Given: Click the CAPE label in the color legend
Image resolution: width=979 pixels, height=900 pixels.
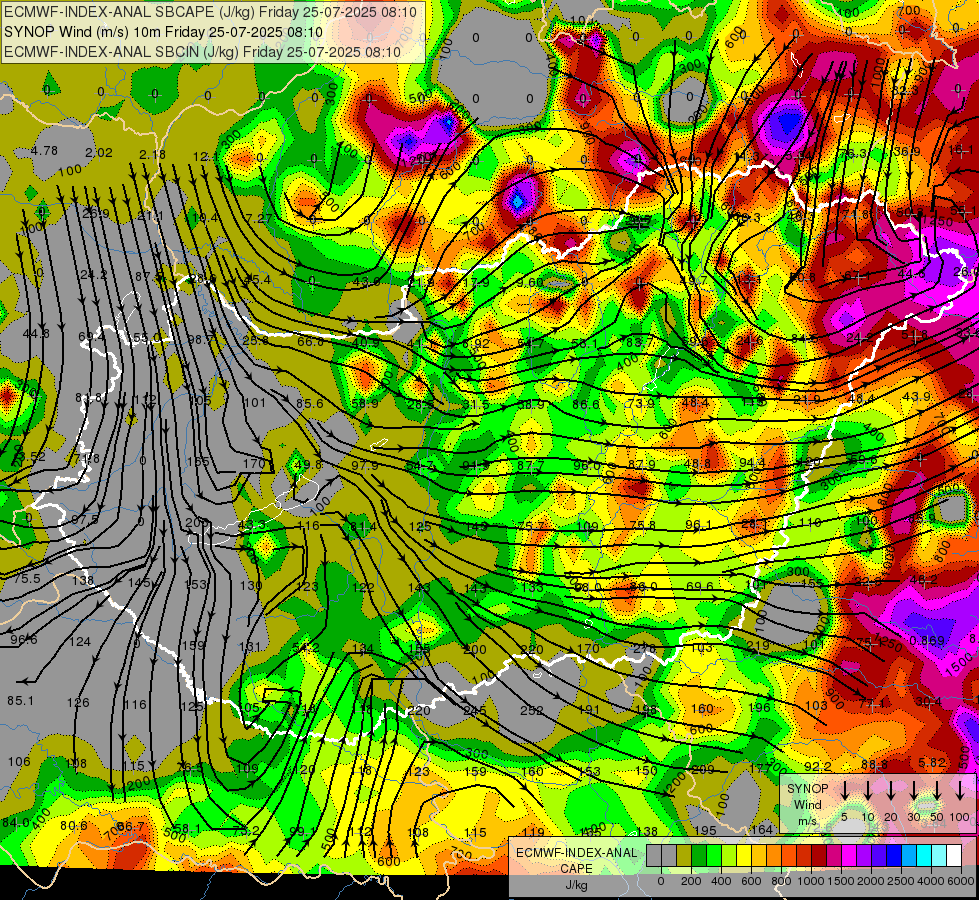Looking at the screenshot, I should click(x=576, y=869).
